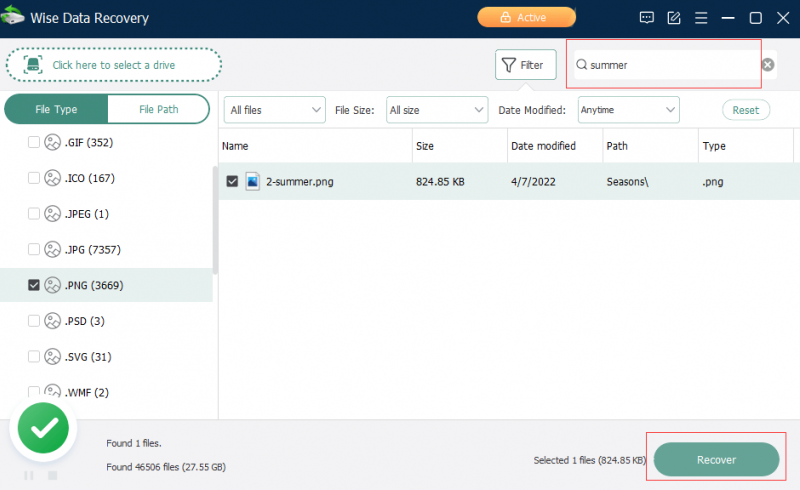The height and width of the screenshot is (490, 800).
Task: Click the image icon next to .JPG
Action: point(52,250)
